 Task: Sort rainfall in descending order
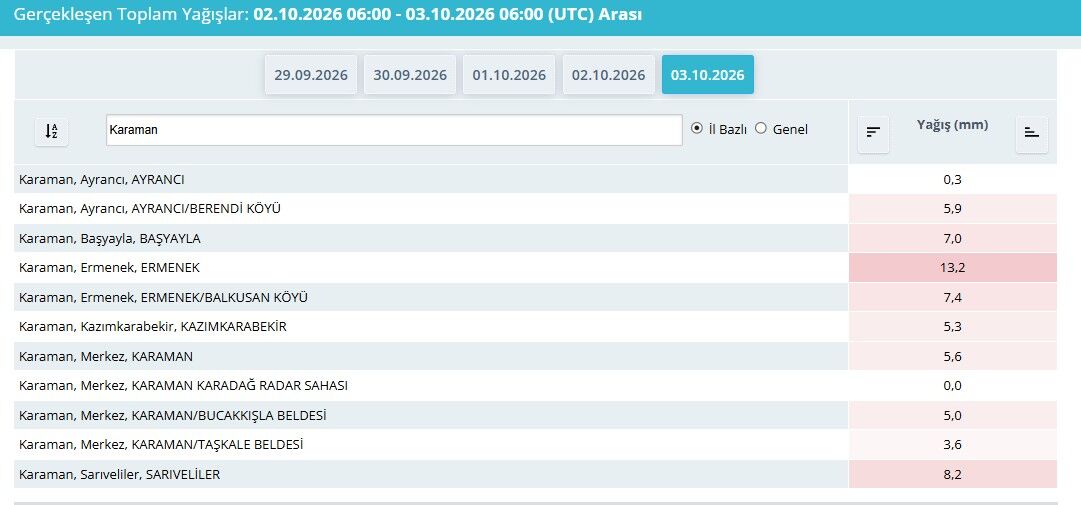click(x=873, y=133)
